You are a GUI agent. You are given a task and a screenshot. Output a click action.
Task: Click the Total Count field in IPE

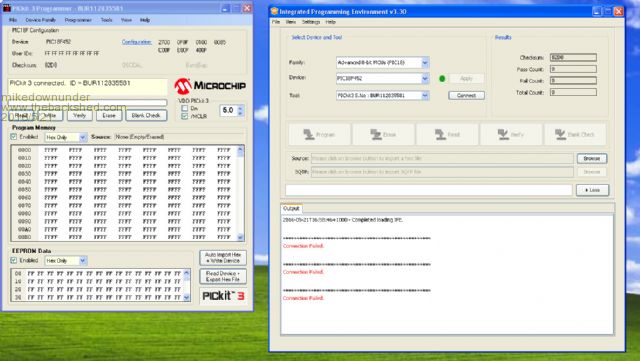pyautogui.click(x=573, y=93)
